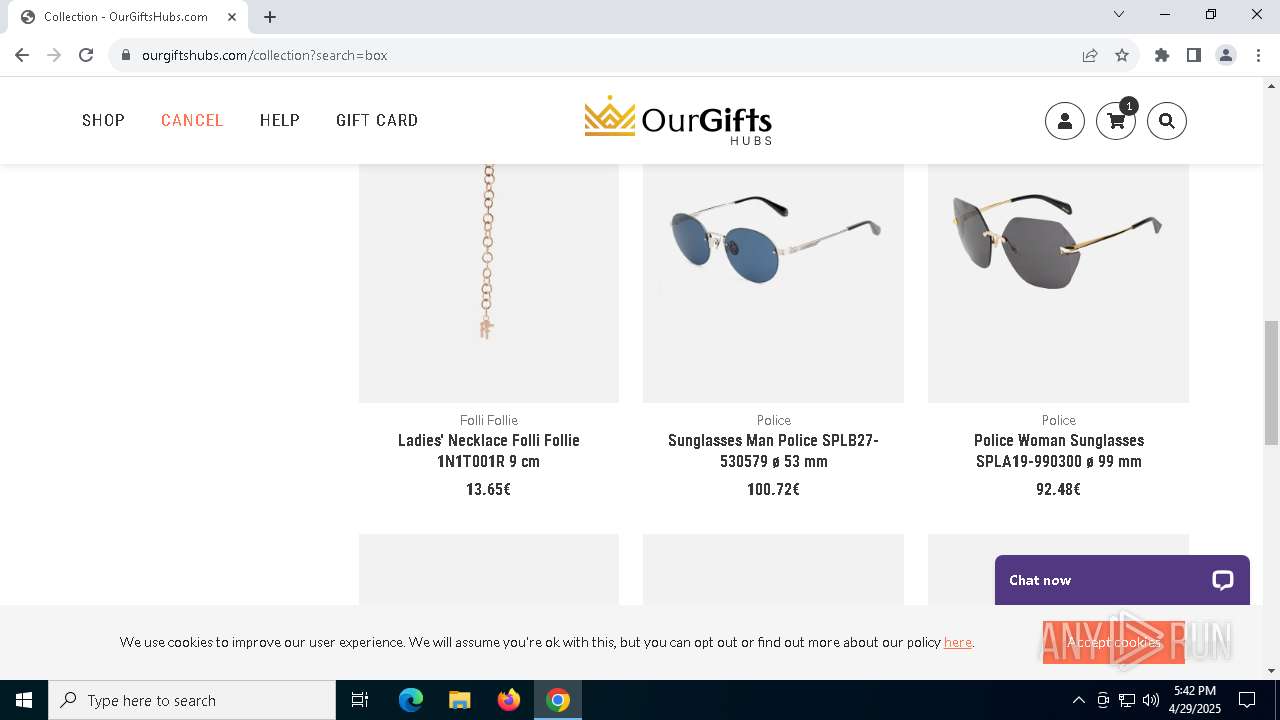Show hidden system tray icons
The height and width of the screenshot is (720, 1280).
[1078, 700]
